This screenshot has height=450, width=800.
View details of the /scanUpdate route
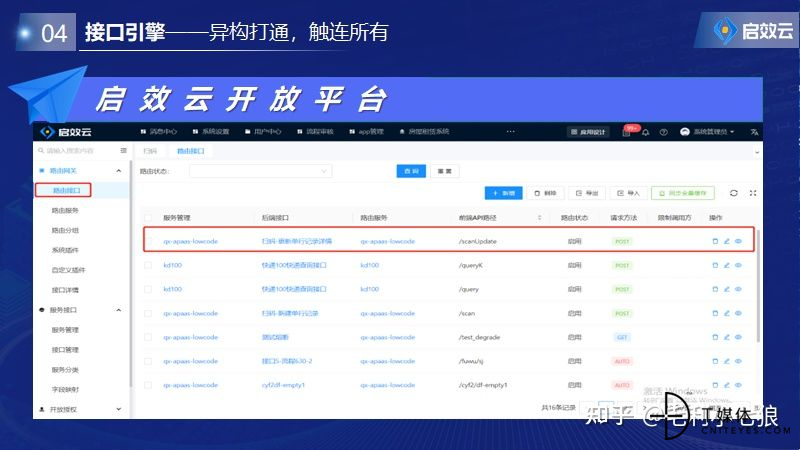tap(738, 241)
